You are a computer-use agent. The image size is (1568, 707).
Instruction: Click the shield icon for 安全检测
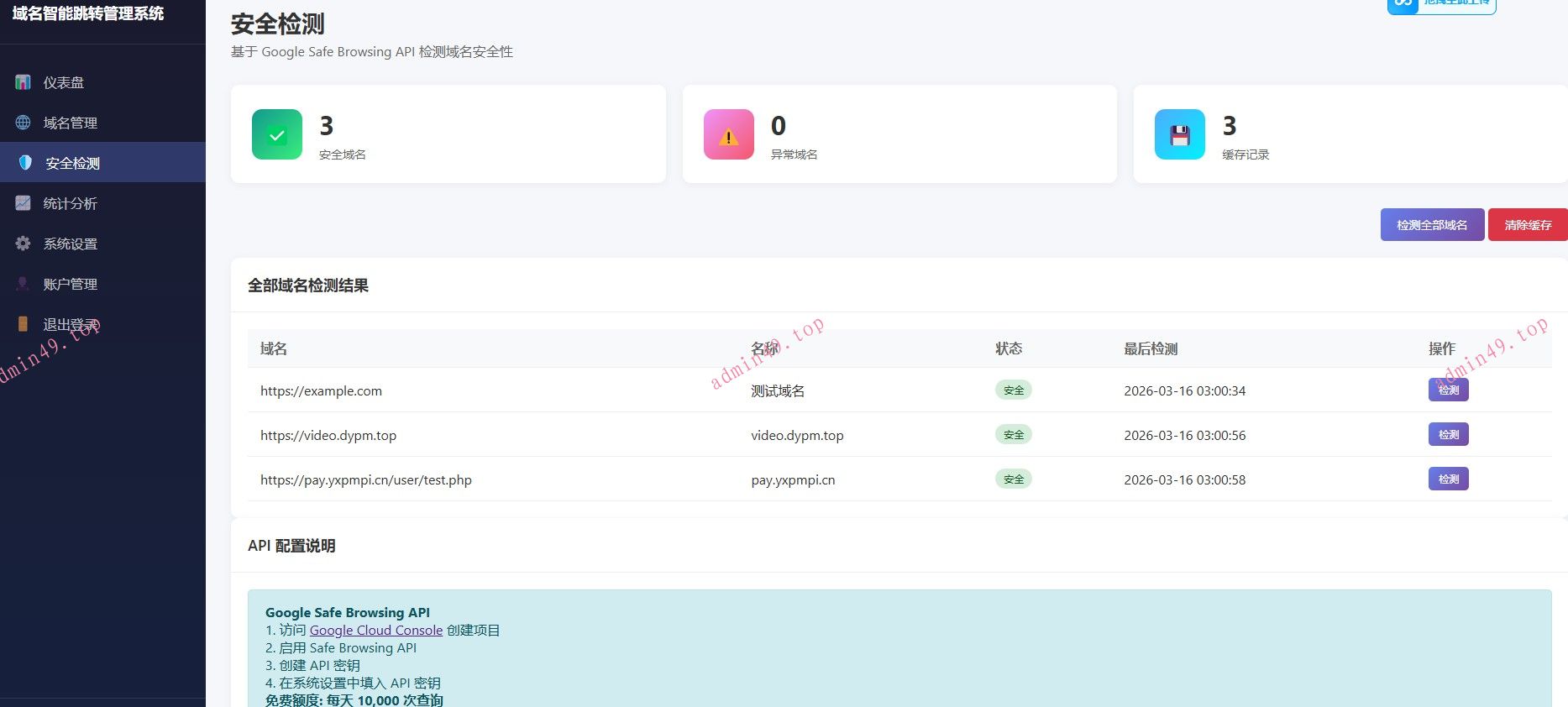[25, 163]
